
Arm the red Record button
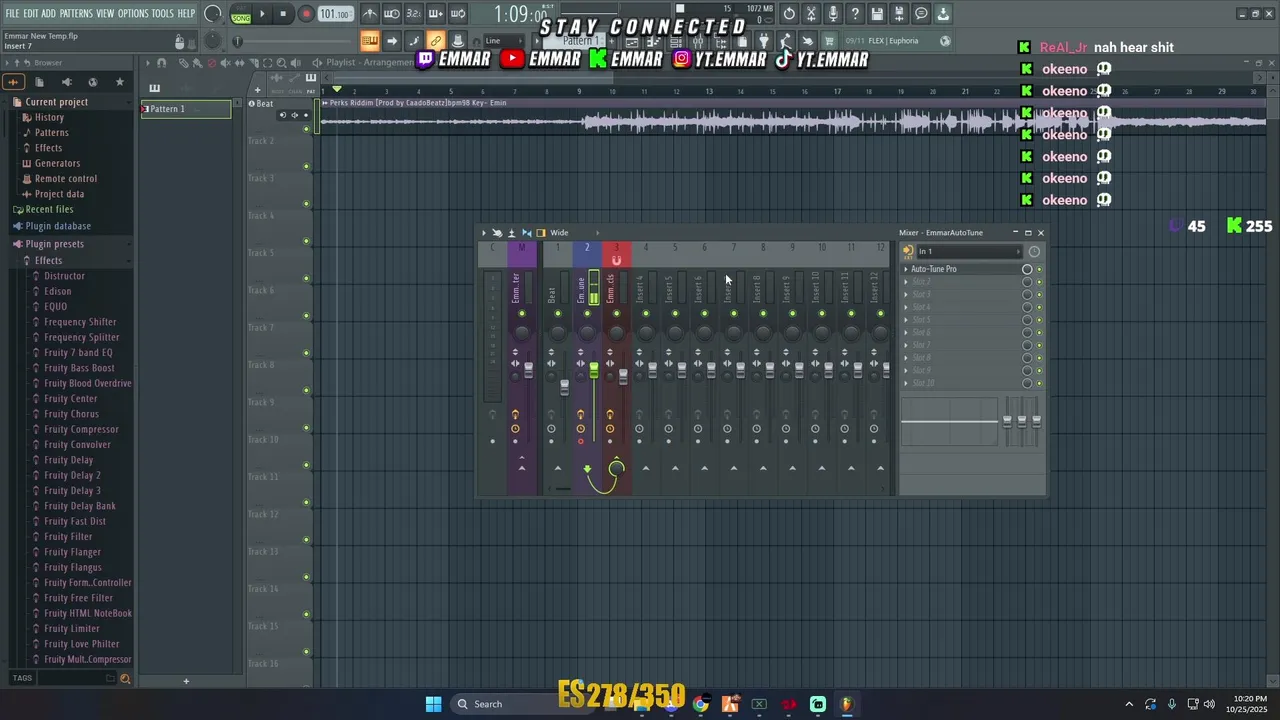point(306,14)
